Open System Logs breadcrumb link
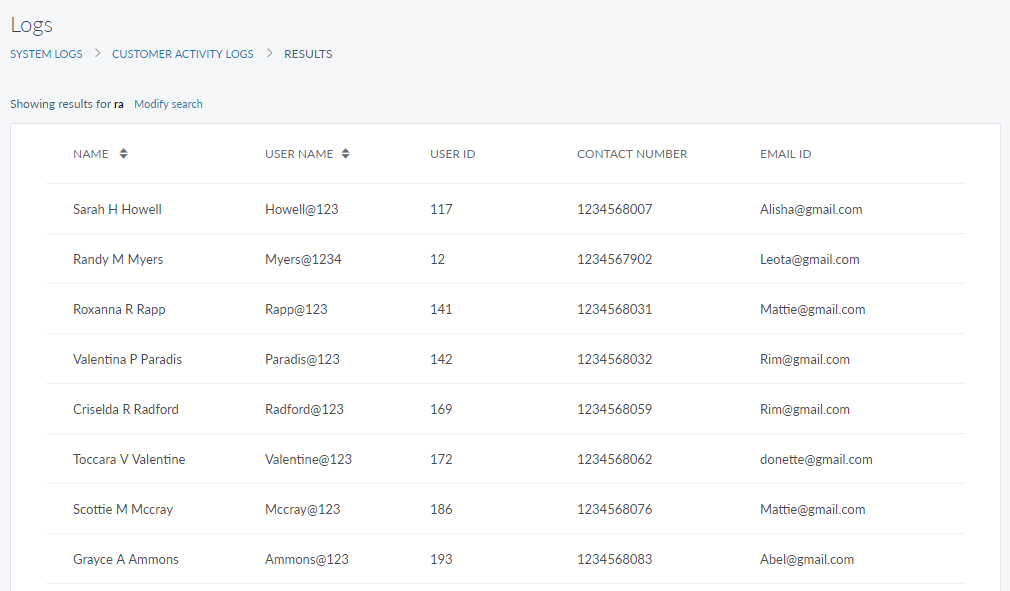 click(47, 54)
